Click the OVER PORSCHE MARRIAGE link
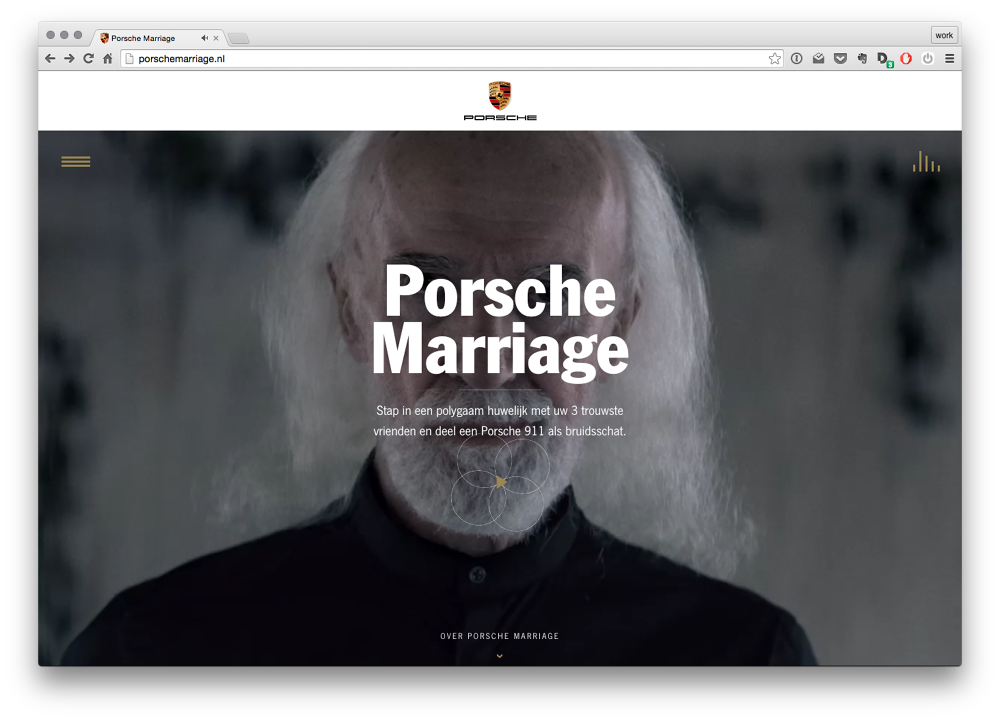 pos(499,635)
